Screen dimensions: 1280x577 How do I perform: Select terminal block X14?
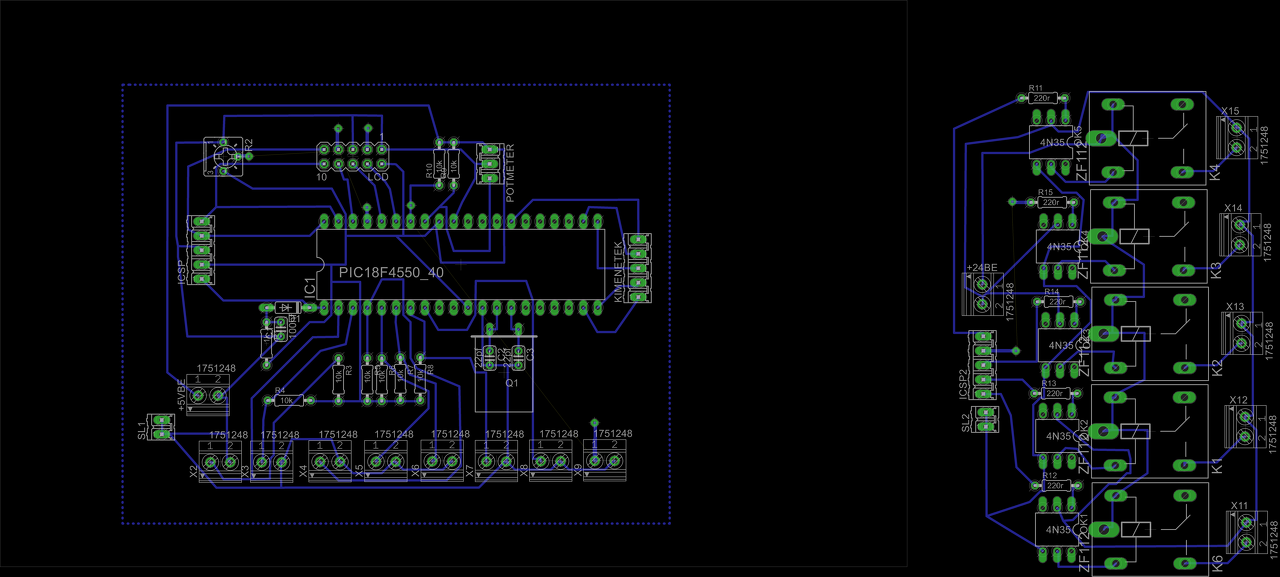pyautogui.click(x=1240, y=234)
